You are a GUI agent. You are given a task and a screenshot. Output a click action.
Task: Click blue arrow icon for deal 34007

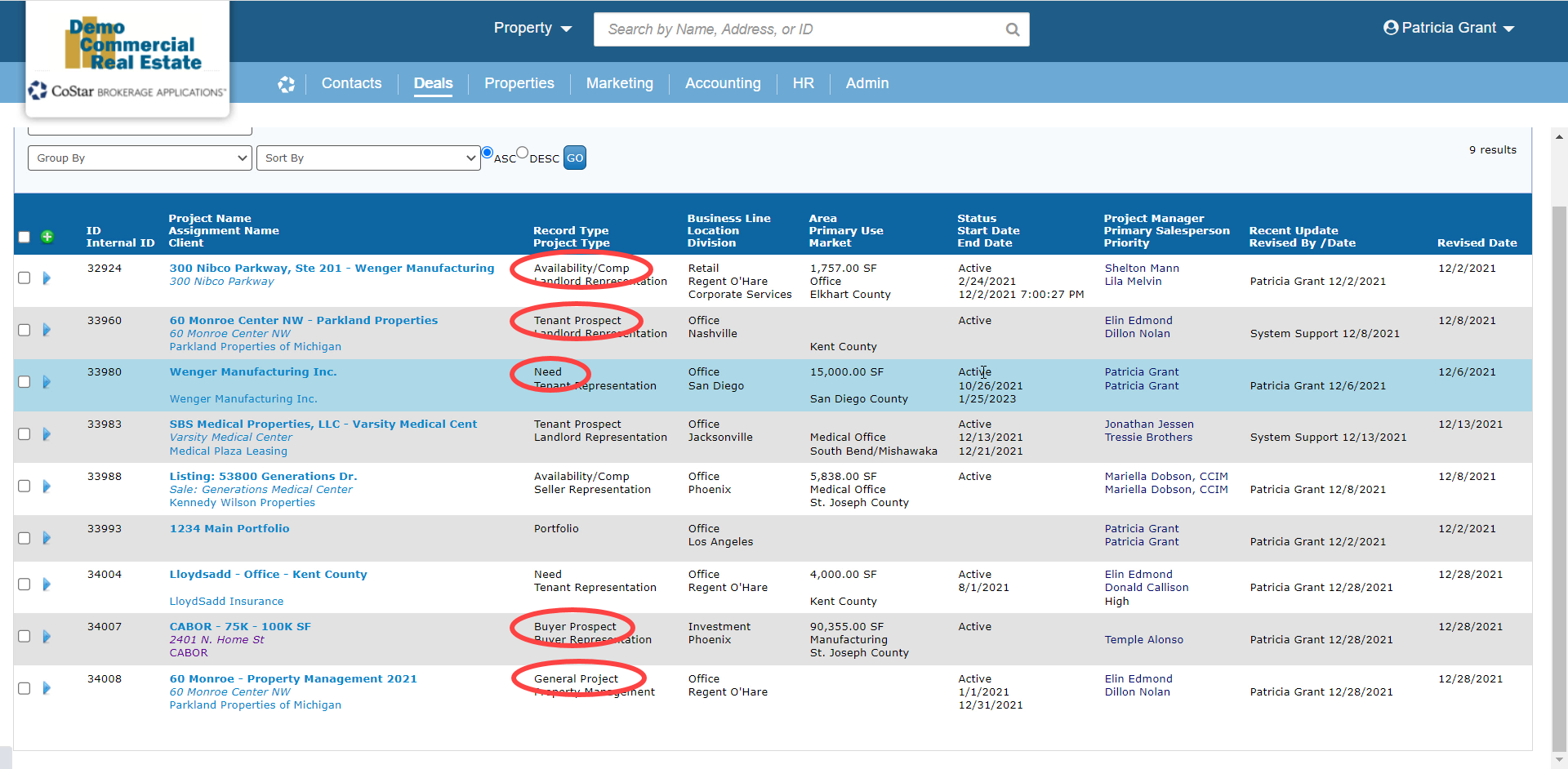[47, 637]
